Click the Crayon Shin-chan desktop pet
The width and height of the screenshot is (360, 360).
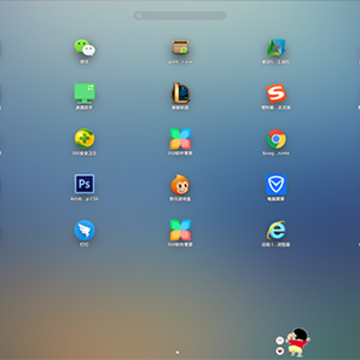(298, 342)
